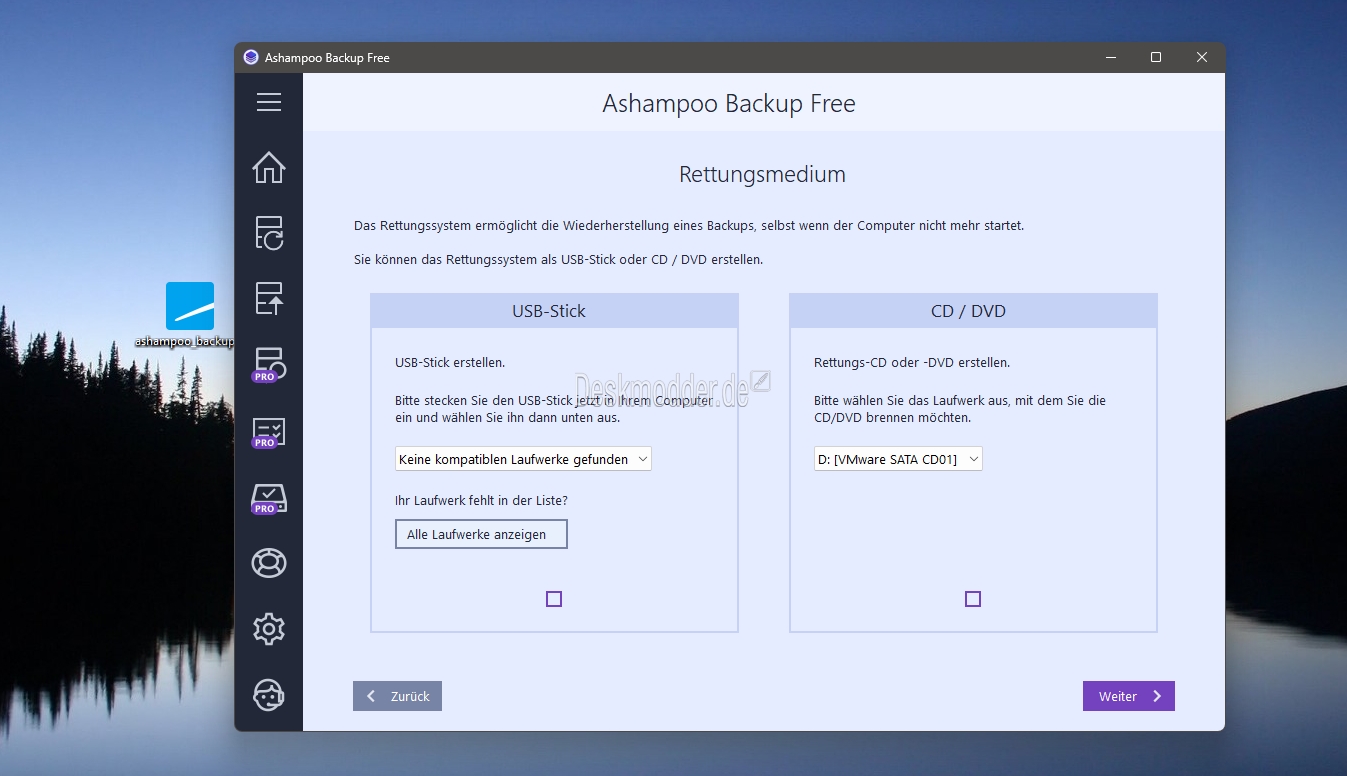This screenshot has width=1347, height=776.
Task: Maximize the Ashampoo Backup Free window
Action: tap(1156, 57)
